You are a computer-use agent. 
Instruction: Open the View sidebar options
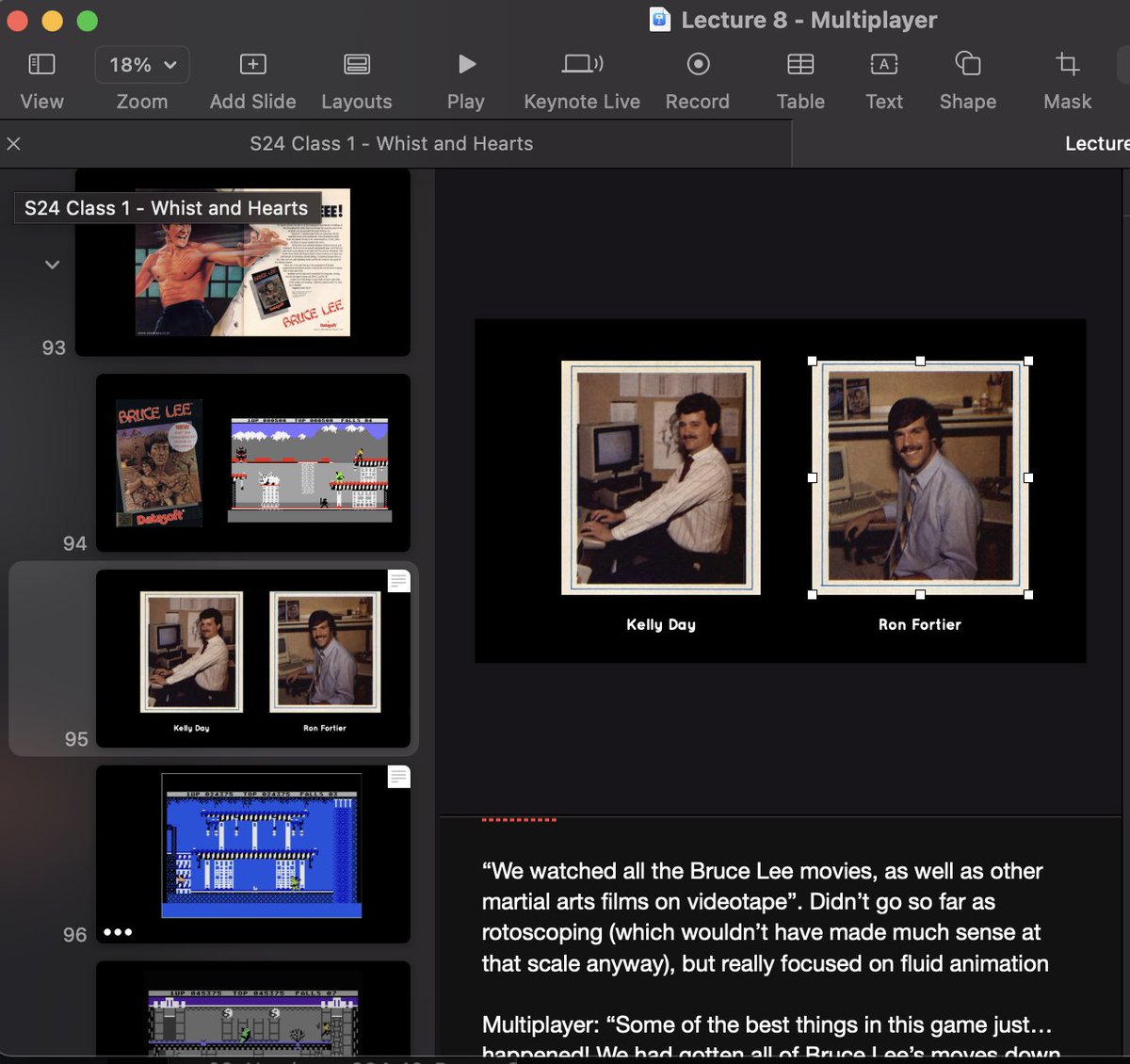click(x=41, y=65)
